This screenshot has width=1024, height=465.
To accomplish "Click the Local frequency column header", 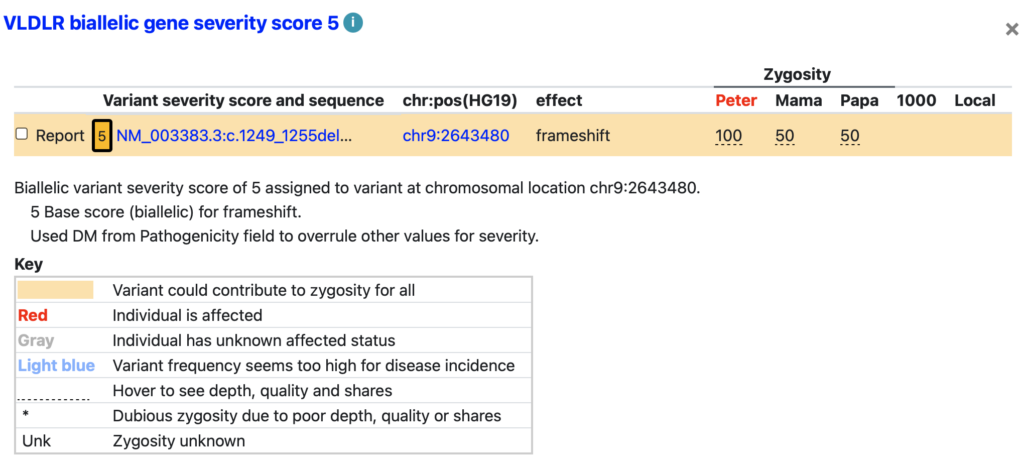I will (975, 101).
